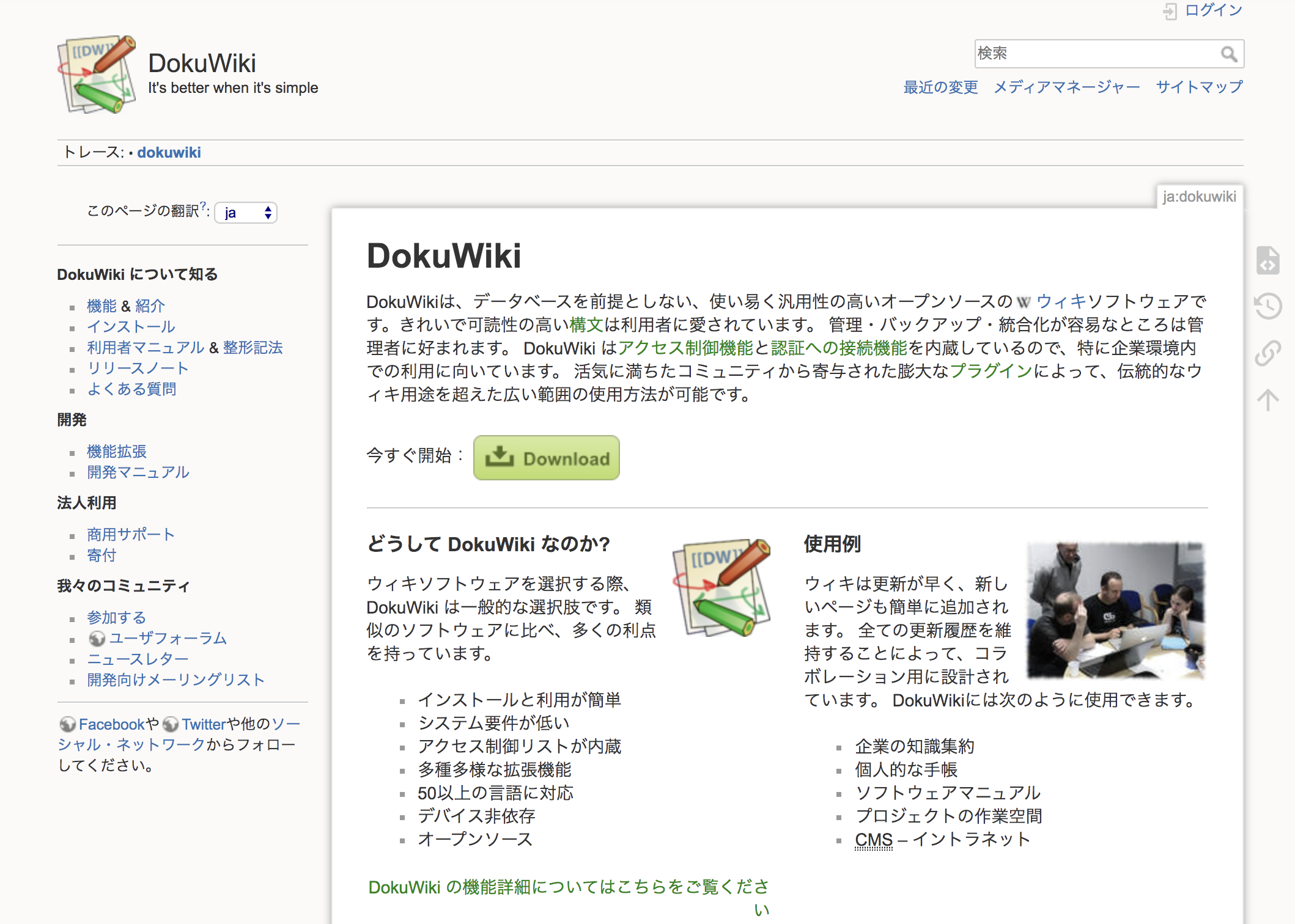Viewport: 1295px width, 924px height.
Task: Open サイトマップ sitemap
Action: point(1199,87)
